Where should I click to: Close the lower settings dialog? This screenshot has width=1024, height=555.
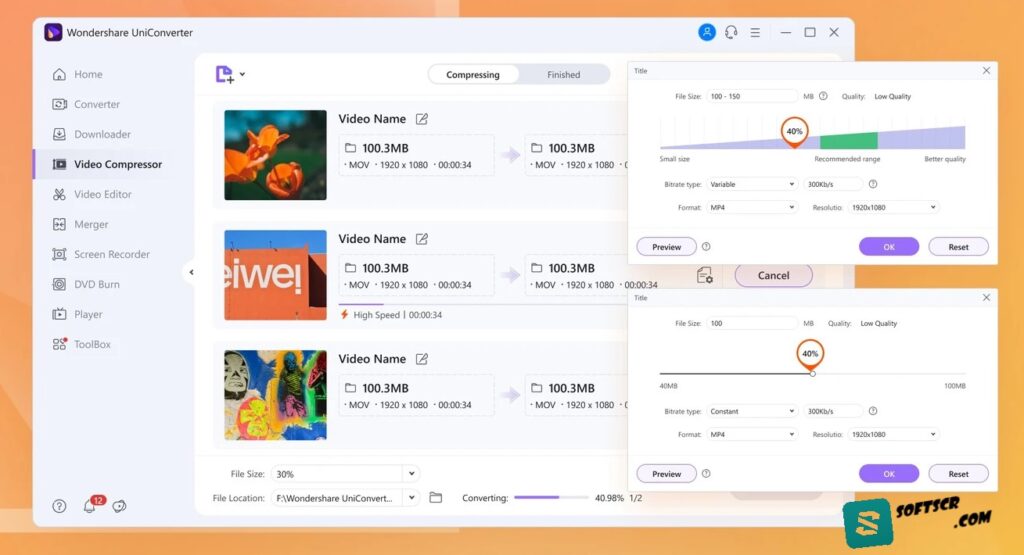986,298
